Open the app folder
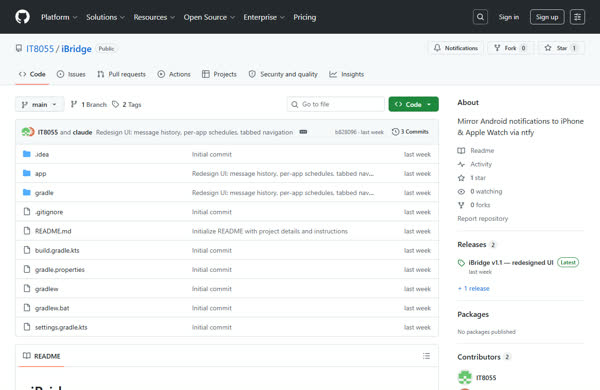Image resolution: width=600 pixels, height=390 pixels. click(41, 173)
